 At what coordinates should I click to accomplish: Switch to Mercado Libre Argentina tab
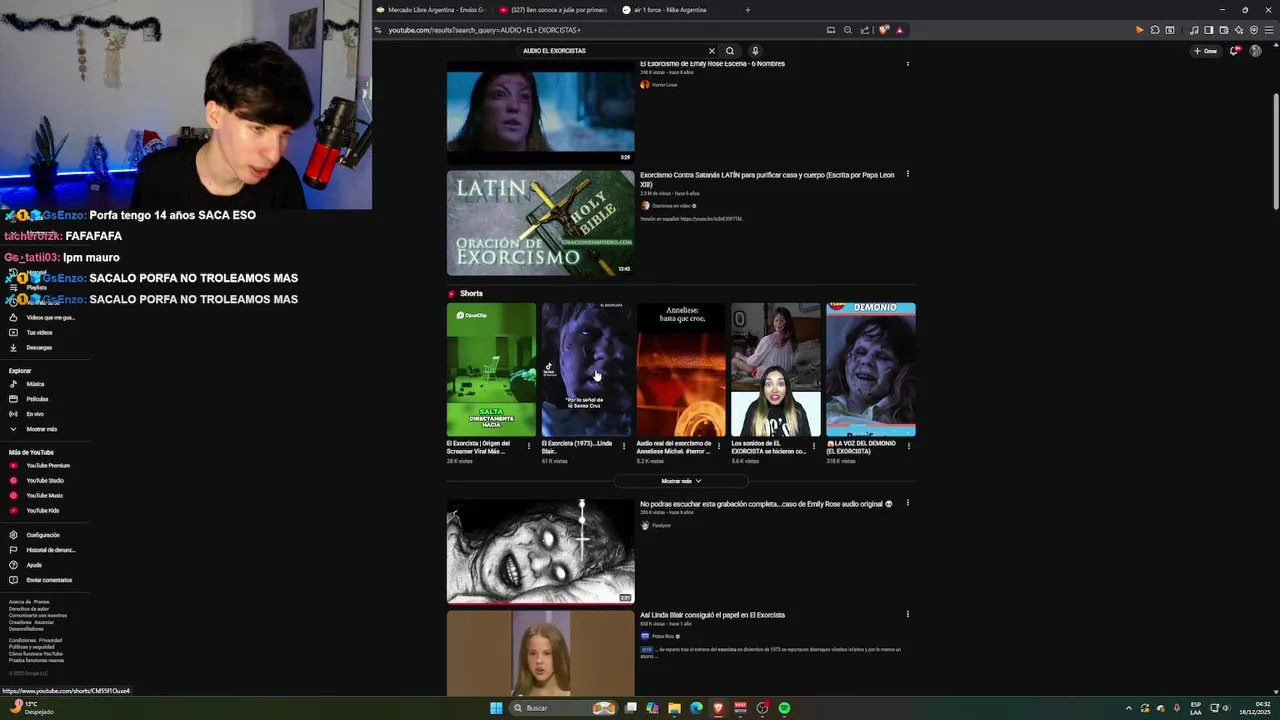coord(432,10)
